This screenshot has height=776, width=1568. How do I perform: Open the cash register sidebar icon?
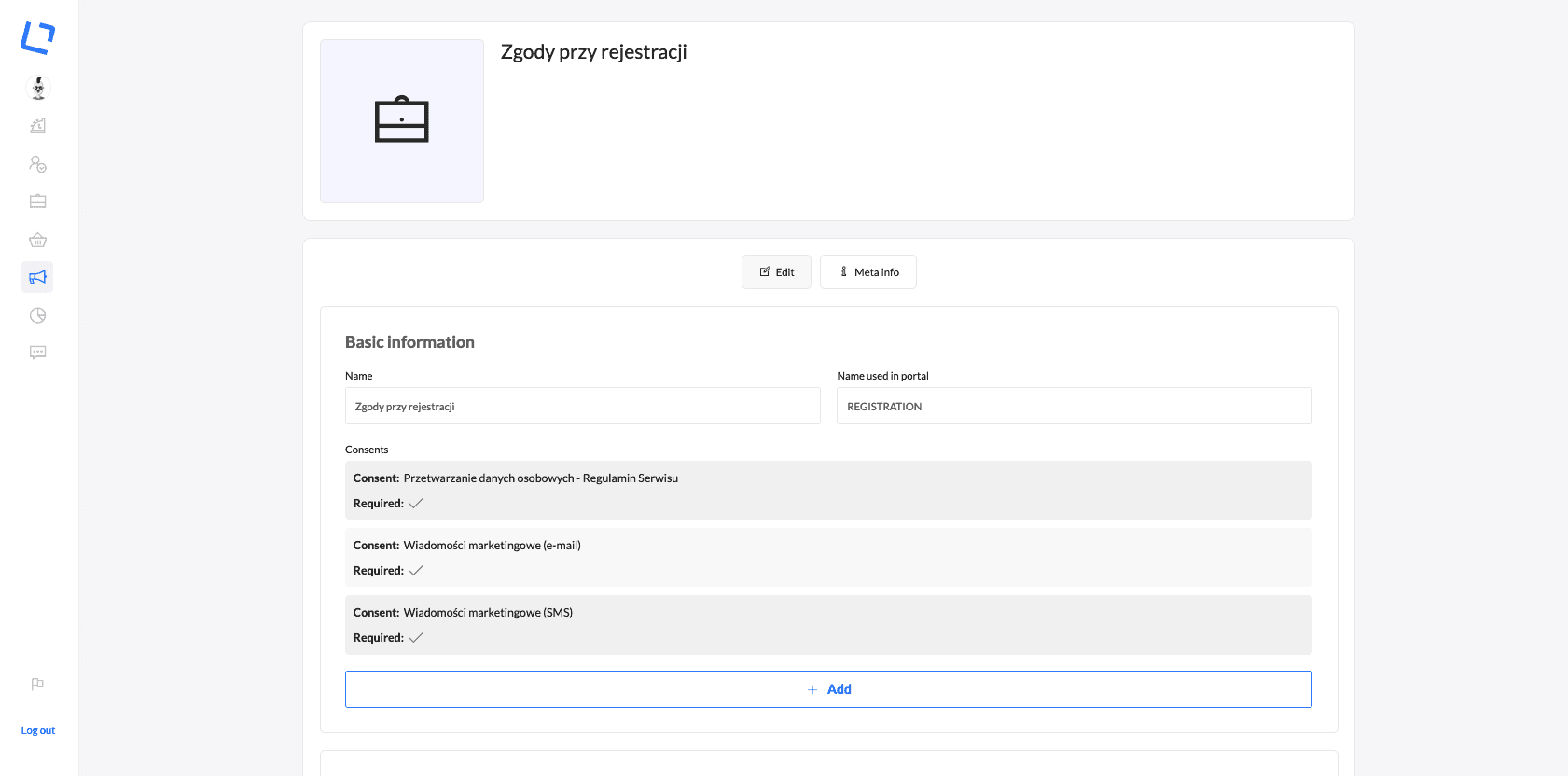tap(38, 126)
